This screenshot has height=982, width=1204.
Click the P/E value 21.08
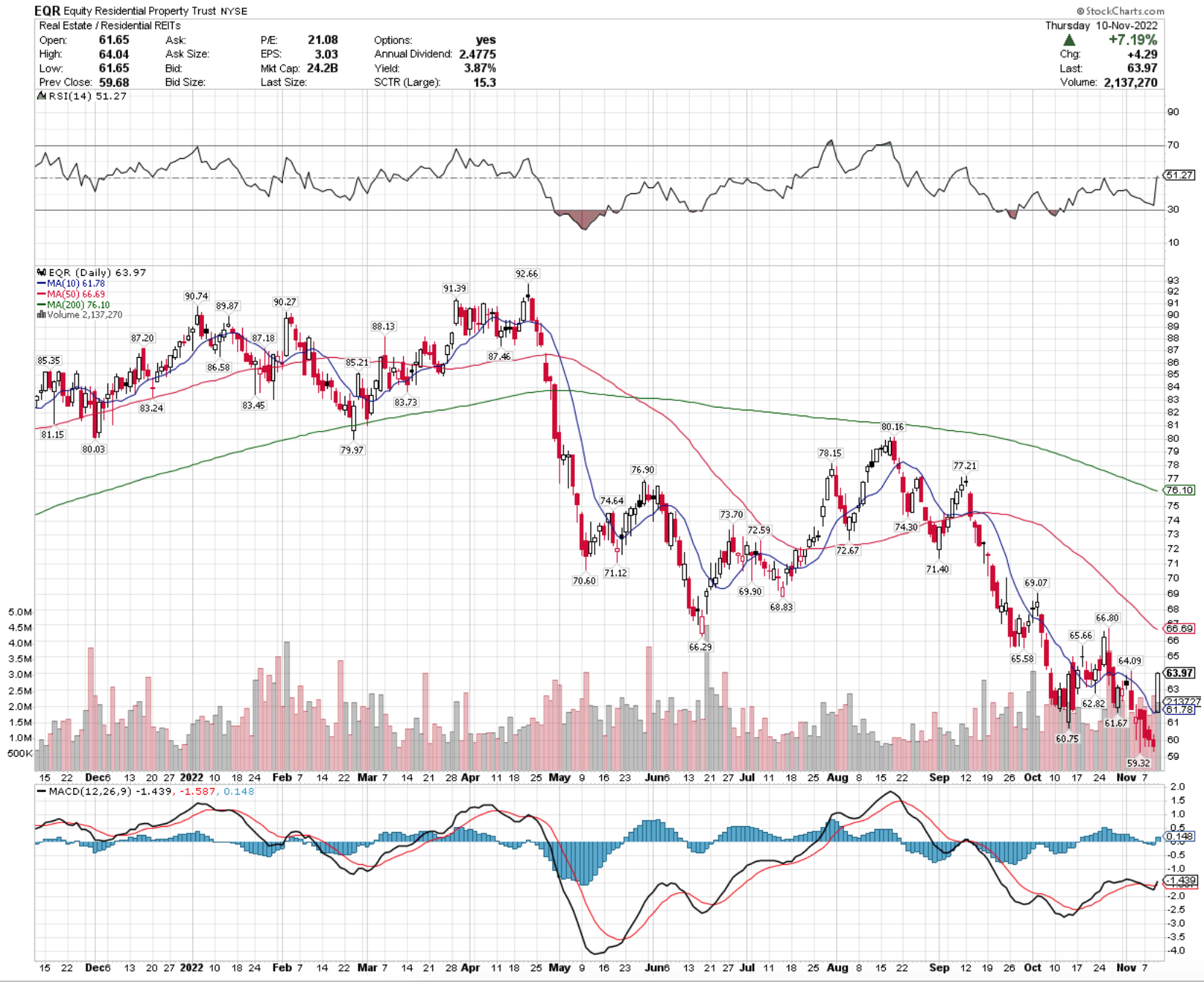[323, 40]
